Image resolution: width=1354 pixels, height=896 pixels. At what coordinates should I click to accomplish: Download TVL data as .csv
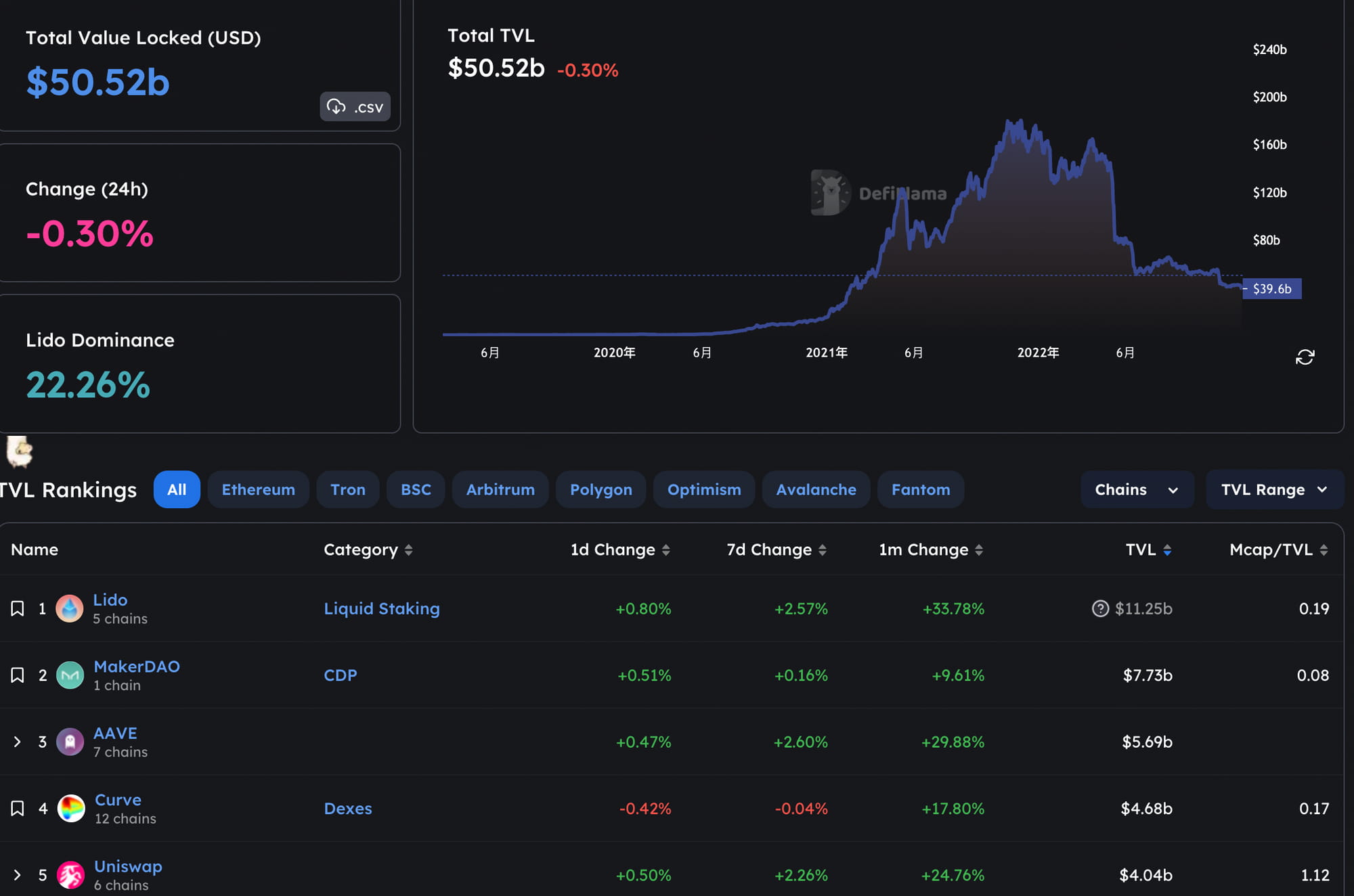[x=355, y=106]
